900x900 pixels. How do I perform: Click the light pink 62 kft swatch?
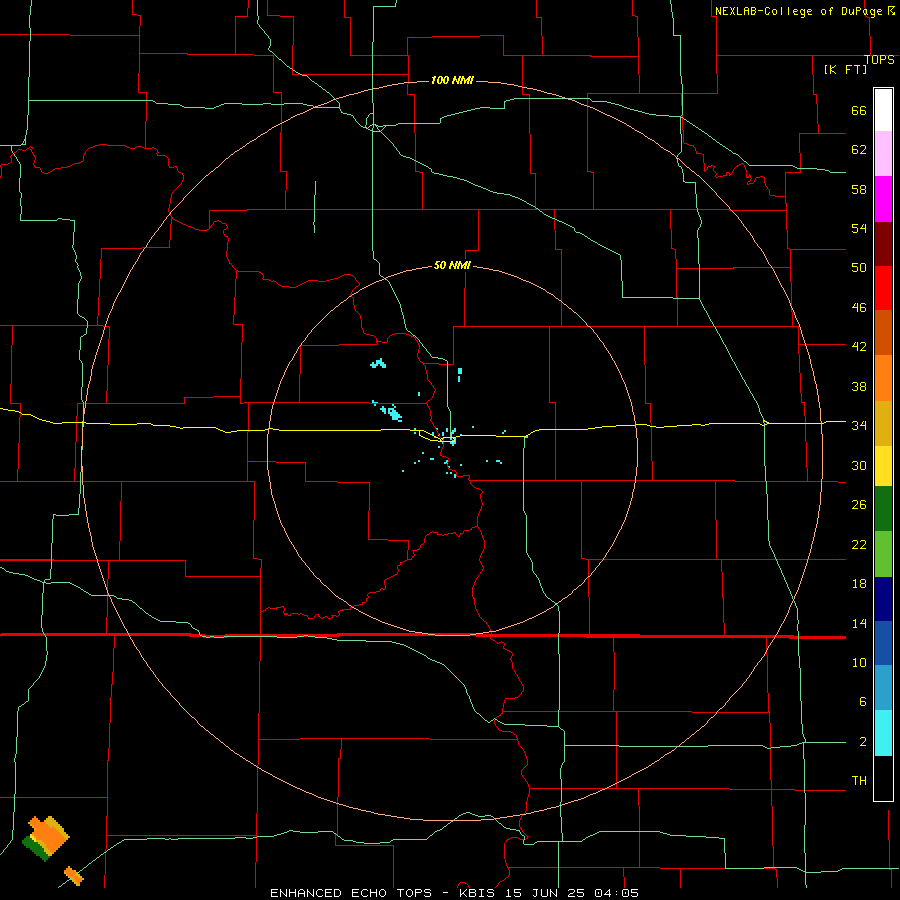pyautogui.click(x=883, y=154)
